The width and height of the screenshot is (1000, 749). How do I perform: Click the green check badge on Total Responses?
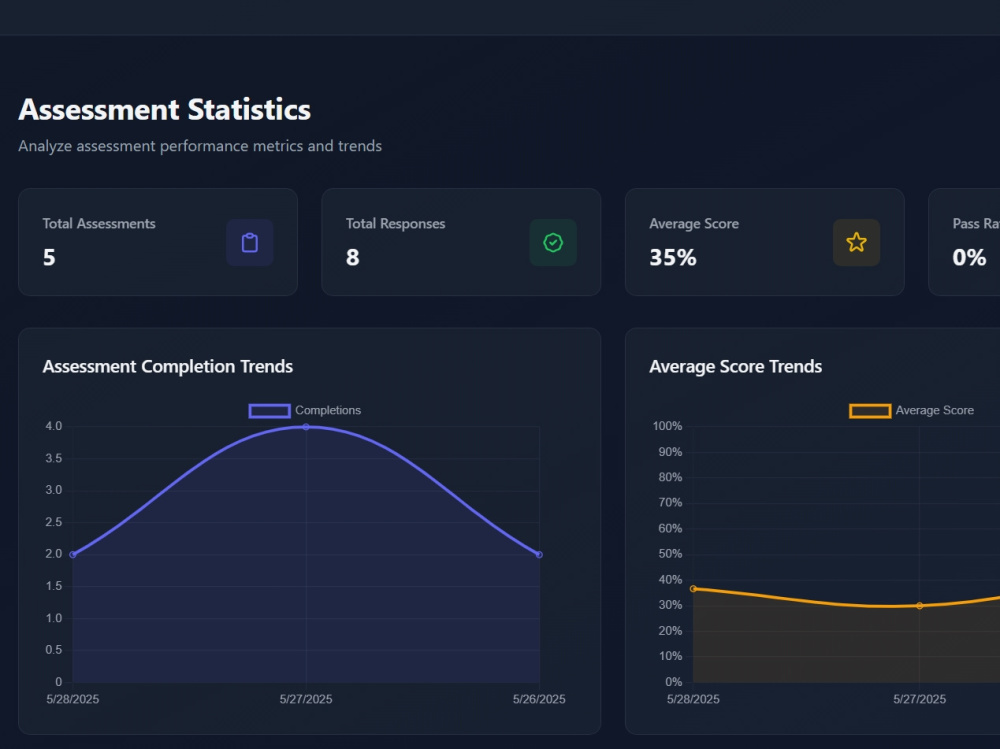coord(553,242)
